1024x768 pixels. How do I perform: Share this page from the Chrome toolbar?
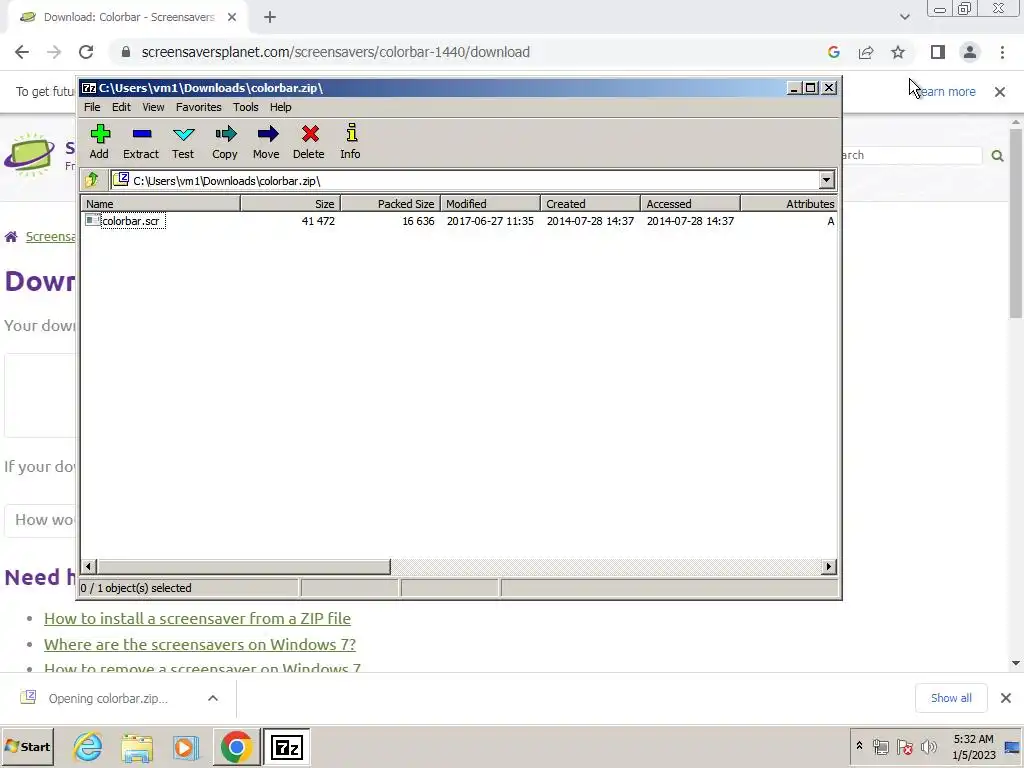pos(866,52)
